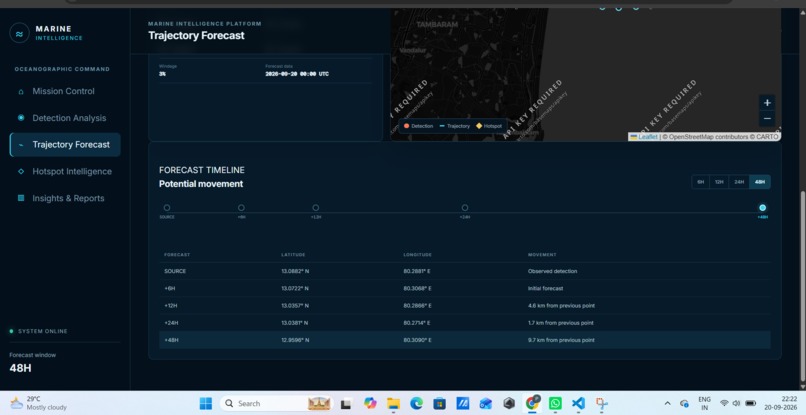This screenshot has width=806, height=415.
Task: Click the MOVEMENT column header
Action: click(x=542, y=255)
